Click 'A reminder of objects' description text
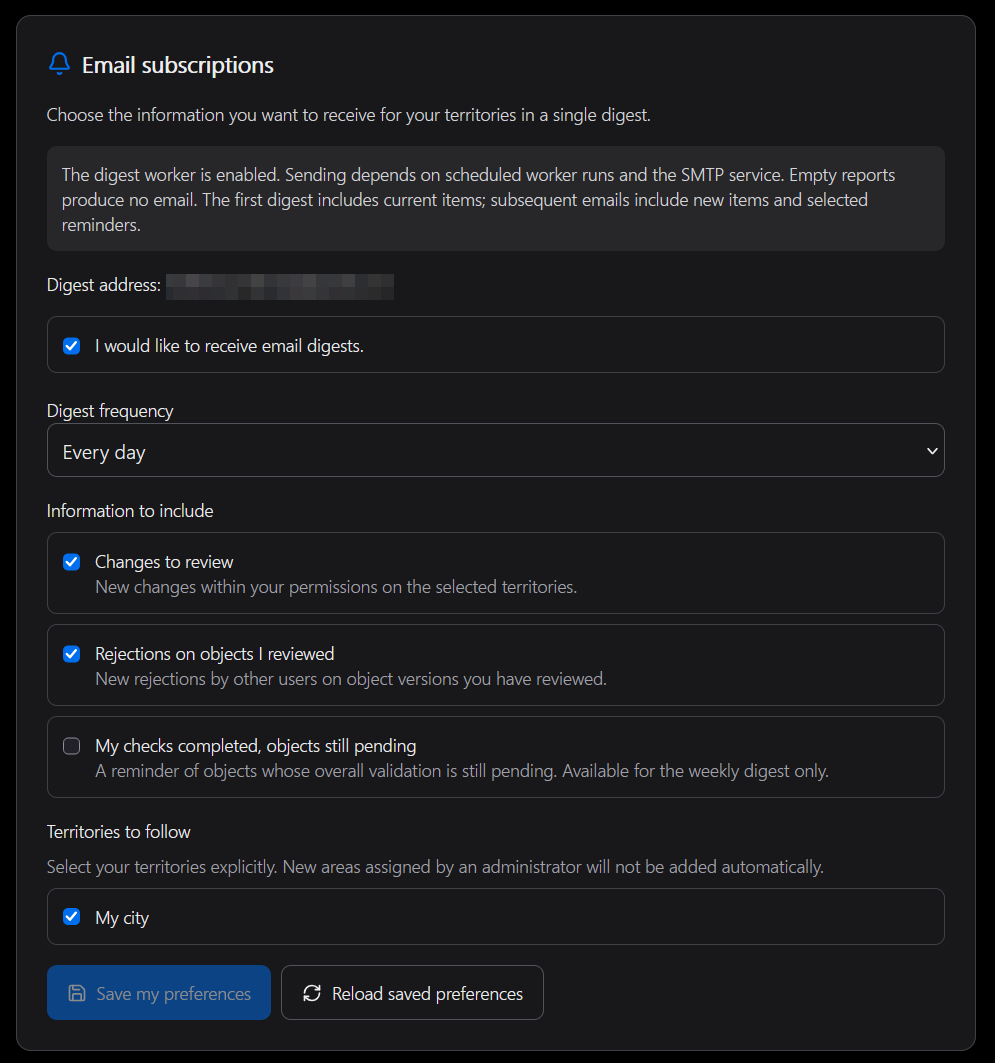Viewport: 995px width, 1063px height. click(x=462, y=771)
